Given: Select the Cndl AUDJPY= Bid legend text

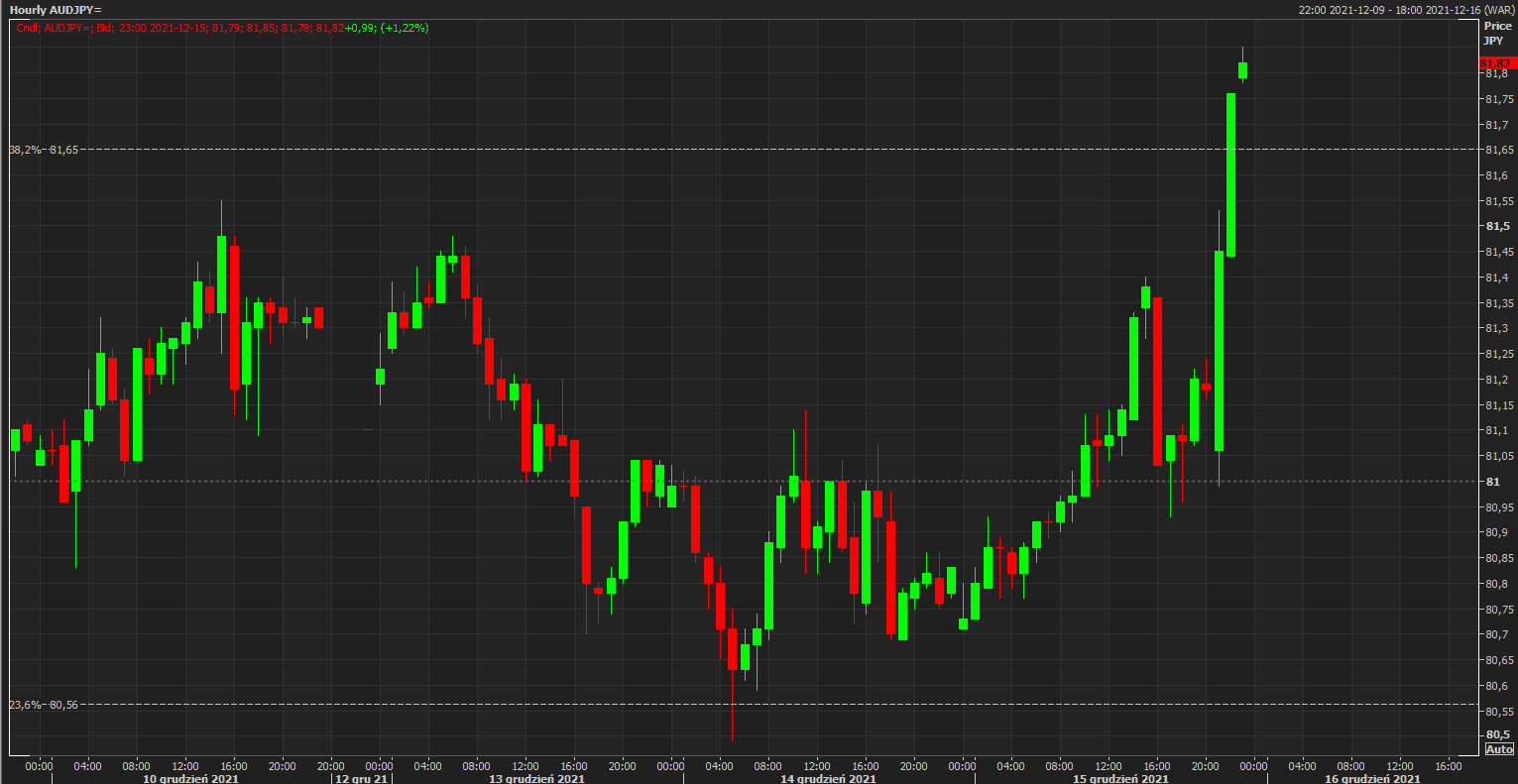Looking at the screenshot, I should pos(222,28).
